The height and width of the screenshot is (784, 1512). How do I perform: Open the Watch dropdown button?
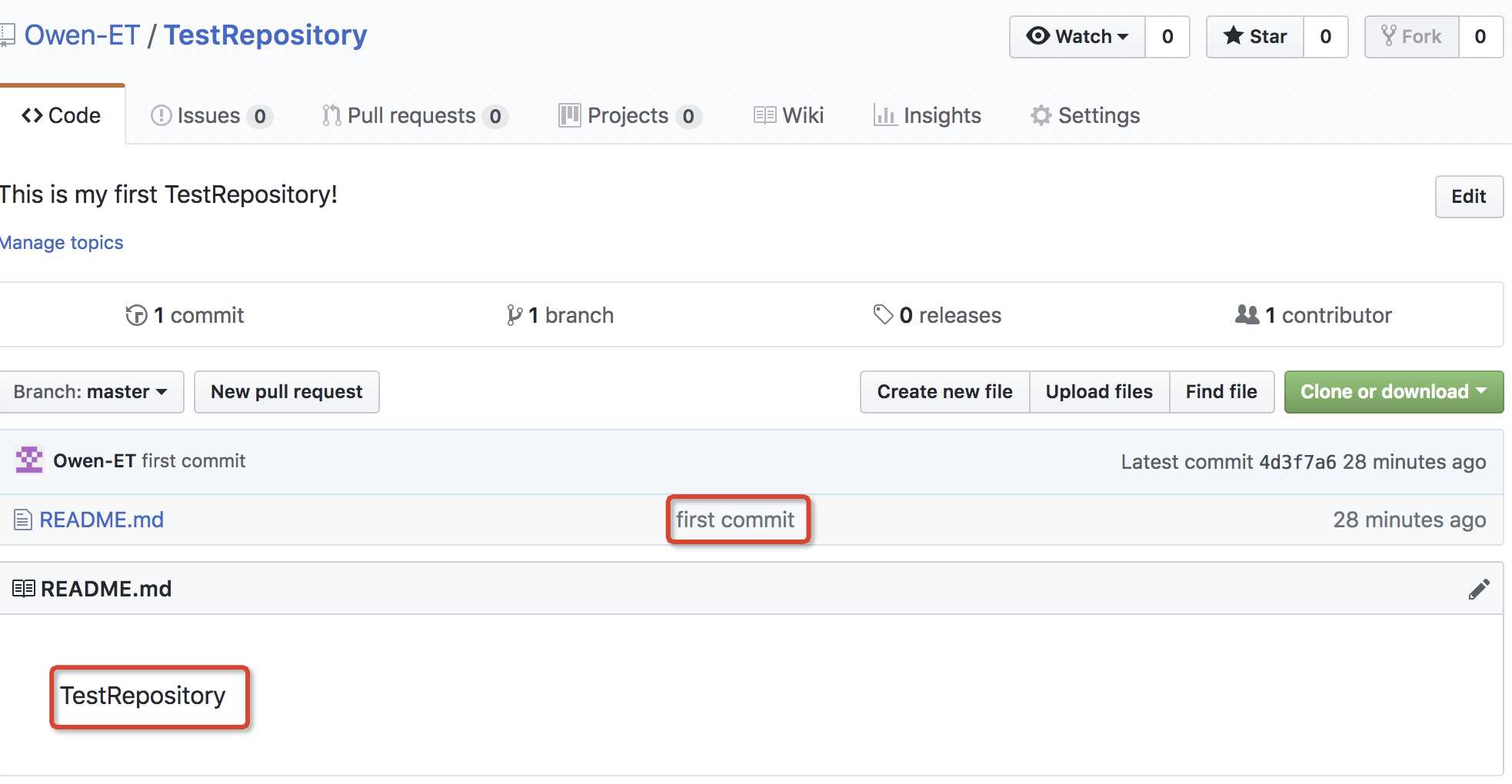[1077, 37]
